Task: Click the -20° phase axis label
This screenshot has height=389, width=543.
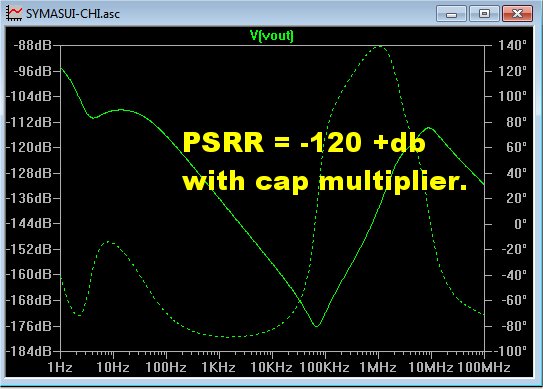Action: tap(514, 249)
